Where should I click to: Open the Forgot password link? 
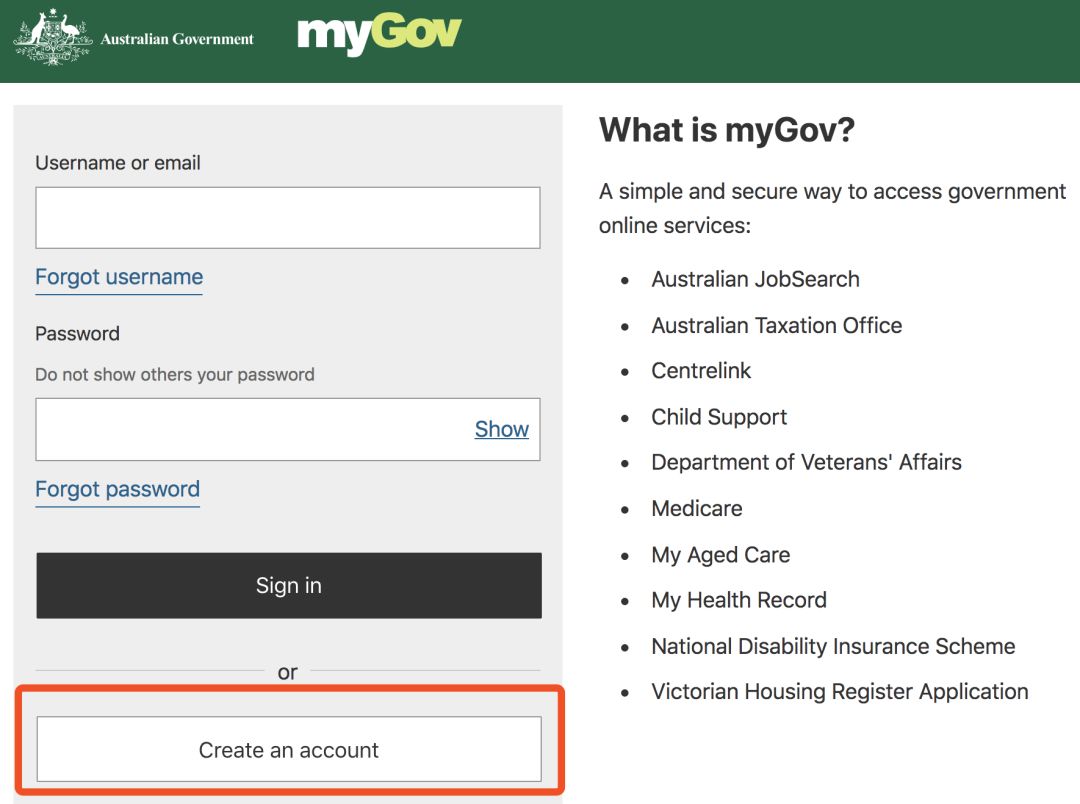point(117,489)
